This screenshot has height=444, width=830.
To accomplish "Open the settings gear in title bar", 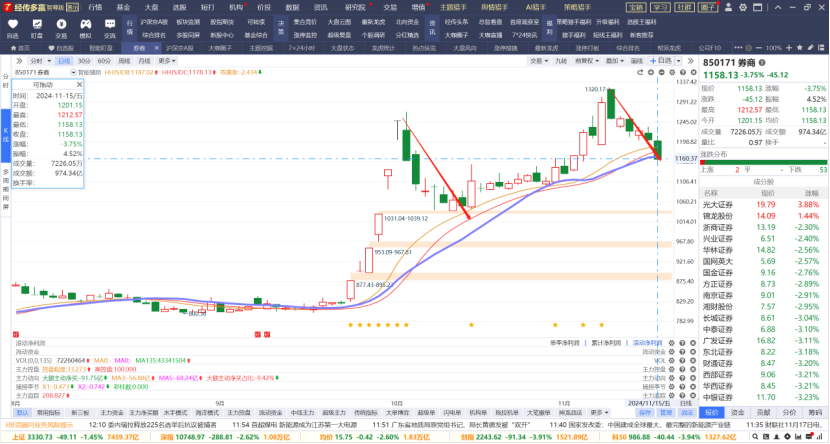I will 743,7.
